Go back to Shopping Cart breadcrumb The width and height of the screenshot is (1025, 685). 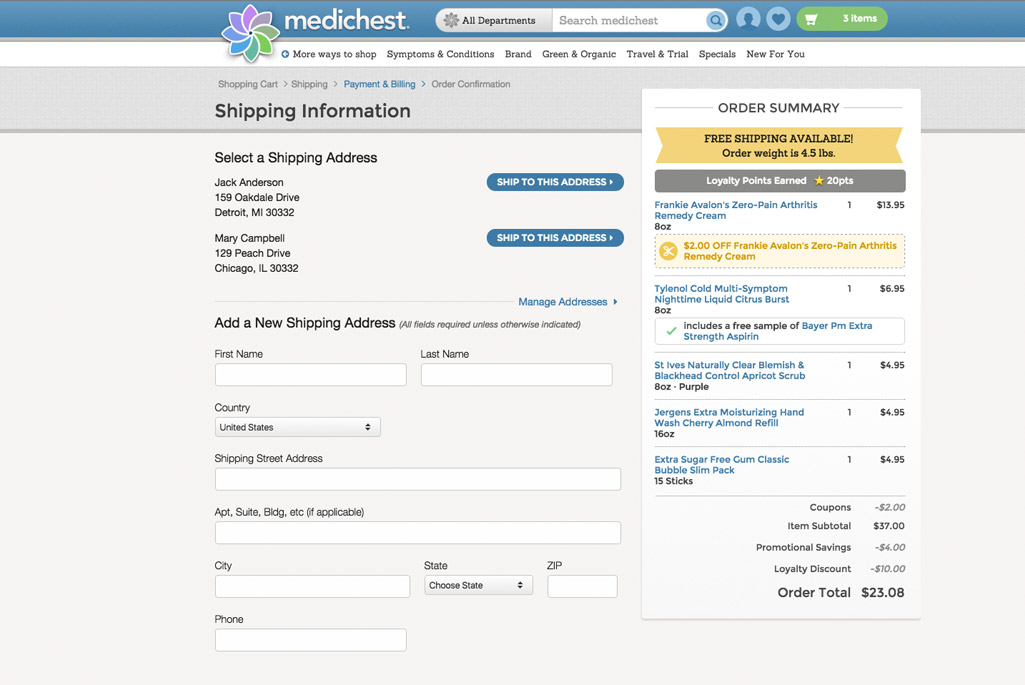click(247, 84)
